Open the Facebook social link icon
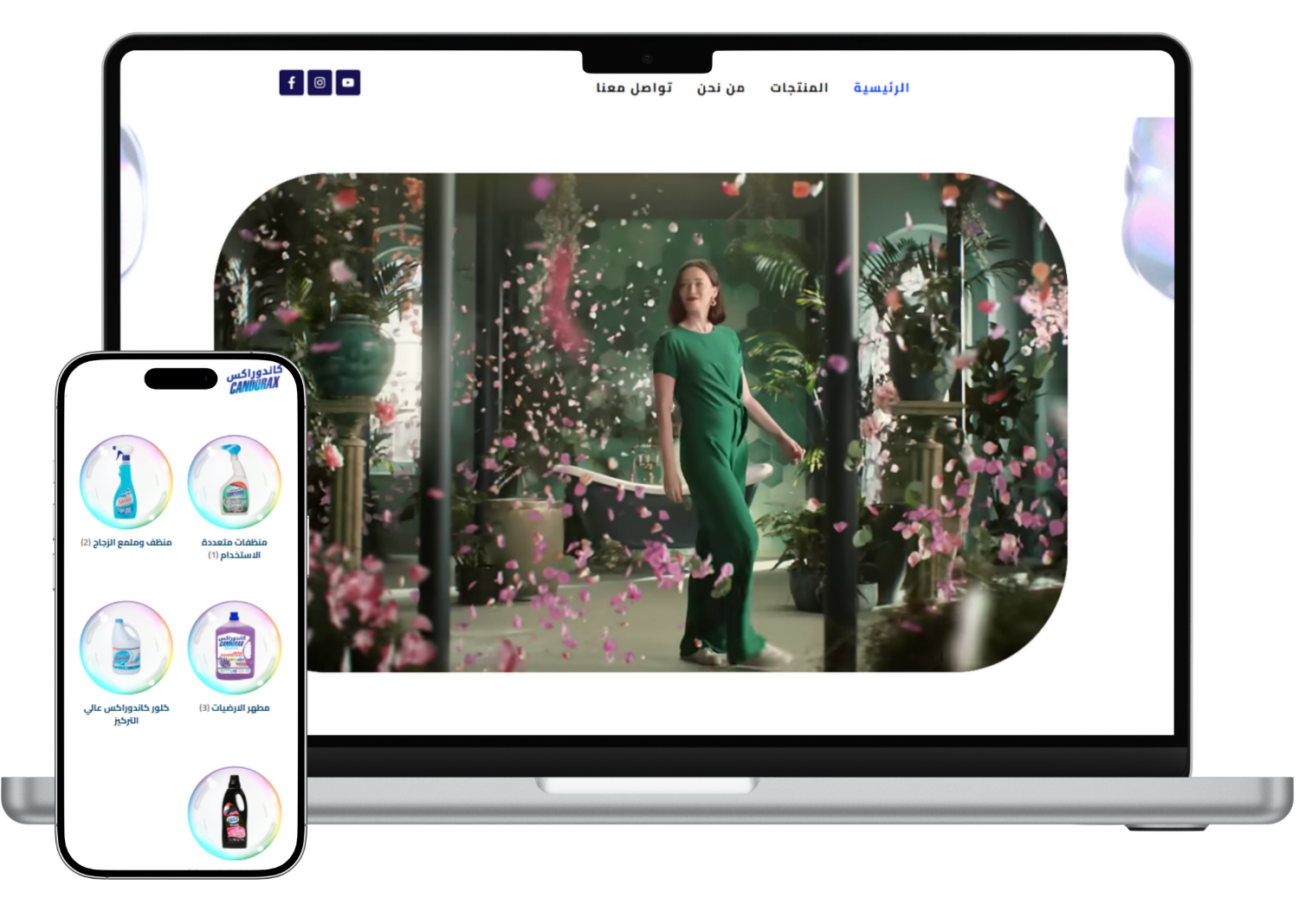This screenshot has height=924, width=1299. [291, 82]
